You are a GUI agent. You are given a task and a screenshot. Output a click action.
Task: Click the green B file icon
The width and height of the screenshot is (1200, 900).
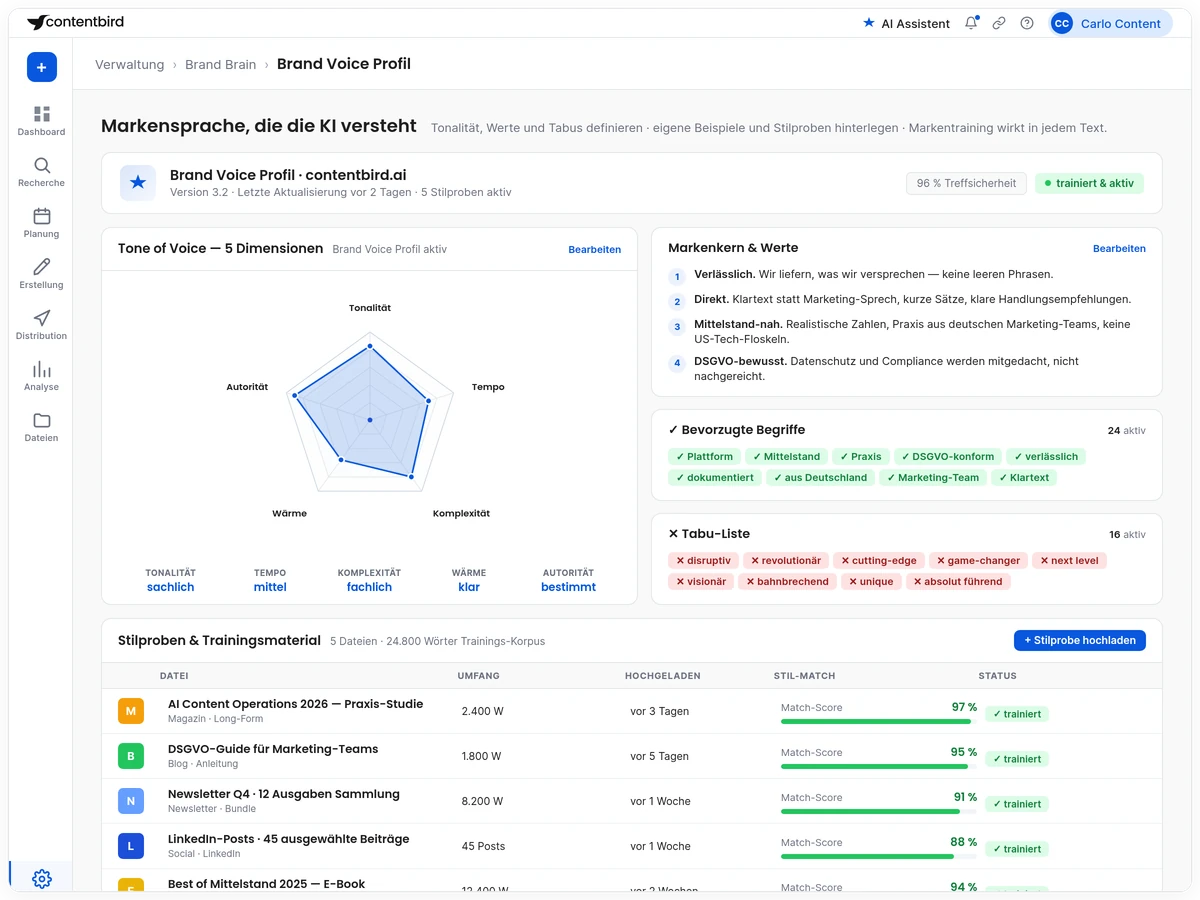pos(131,756)
